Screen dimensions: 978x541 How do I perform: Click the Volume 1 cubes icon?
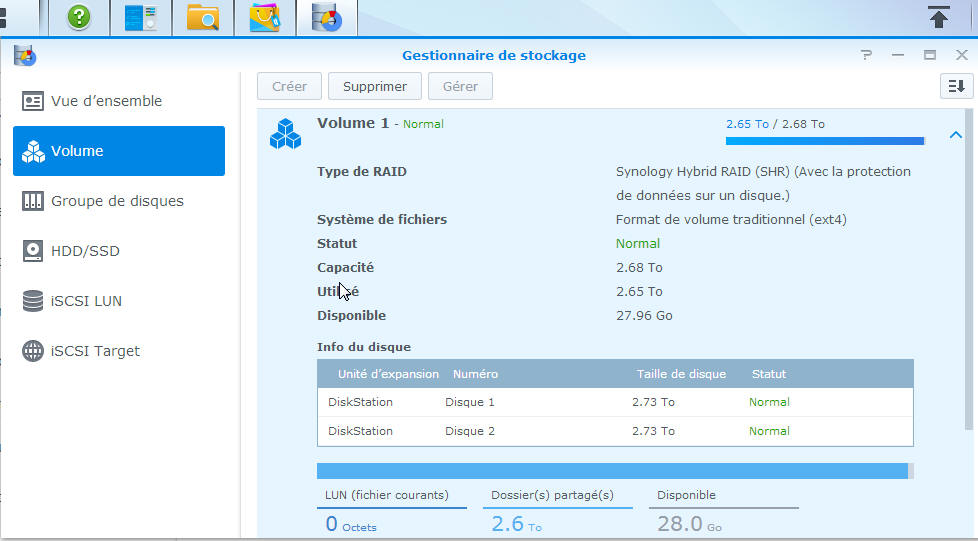tap(285, 134)
